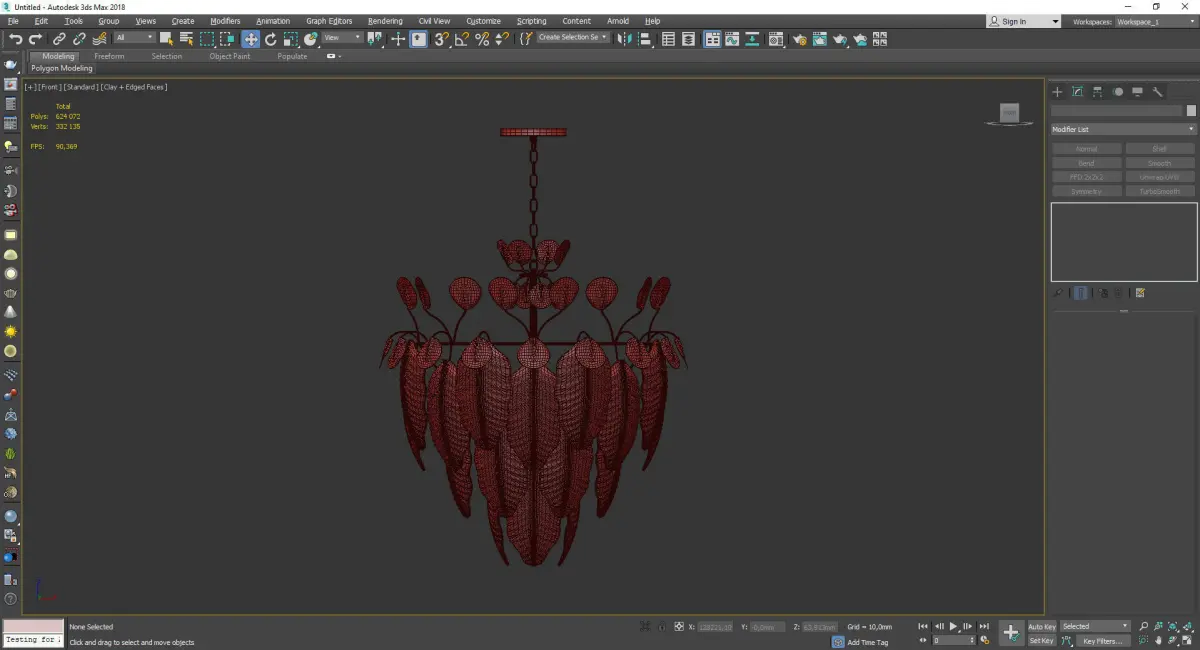Open the Utilities wrench panel tab
This screenshot has width=1200, height=650.
coord(1157,92)
